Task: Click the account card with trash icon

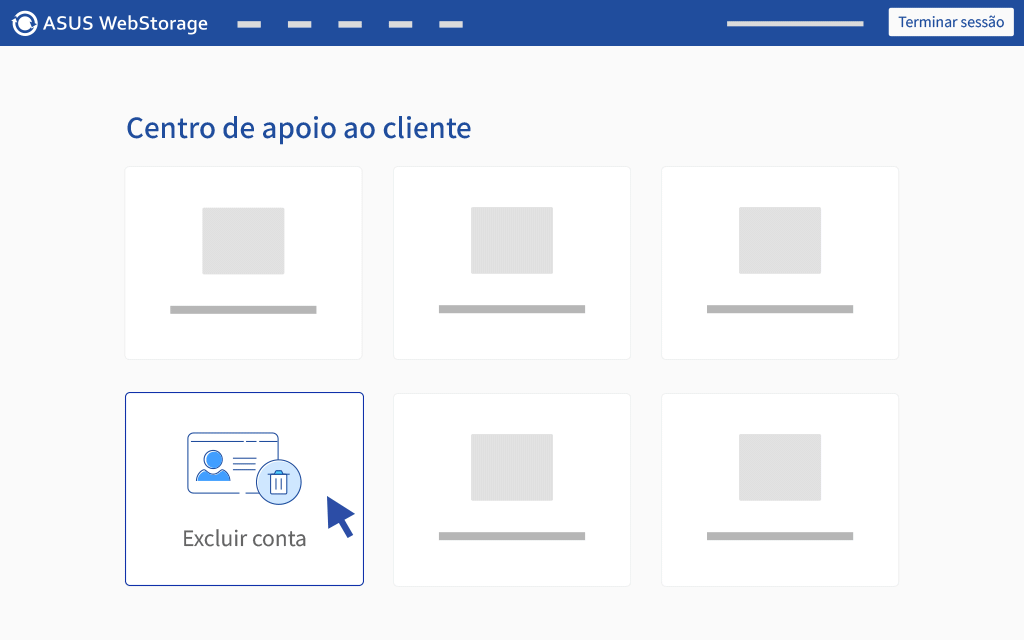Action: tap(244, 468)
